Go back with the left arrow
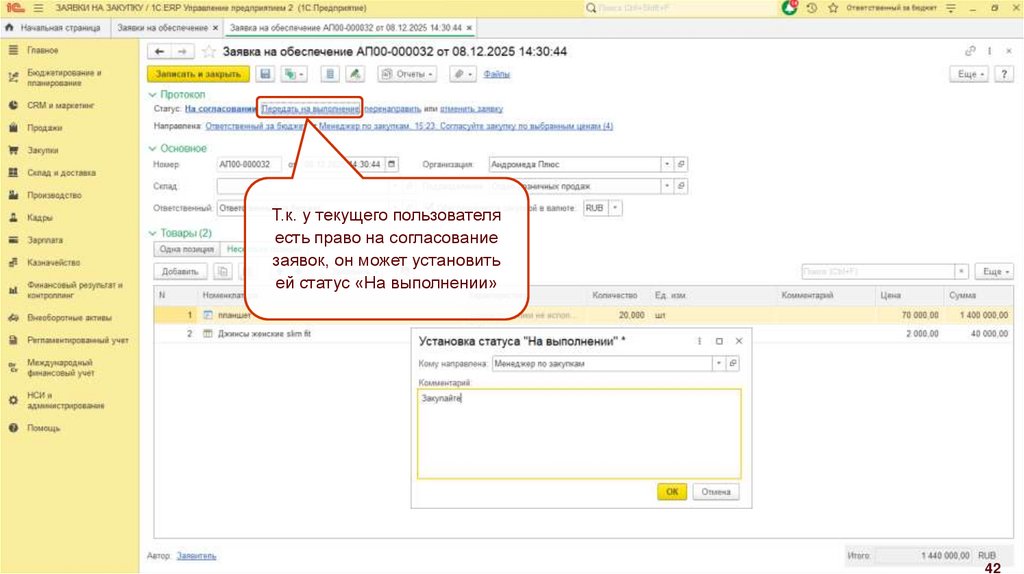 159,52
